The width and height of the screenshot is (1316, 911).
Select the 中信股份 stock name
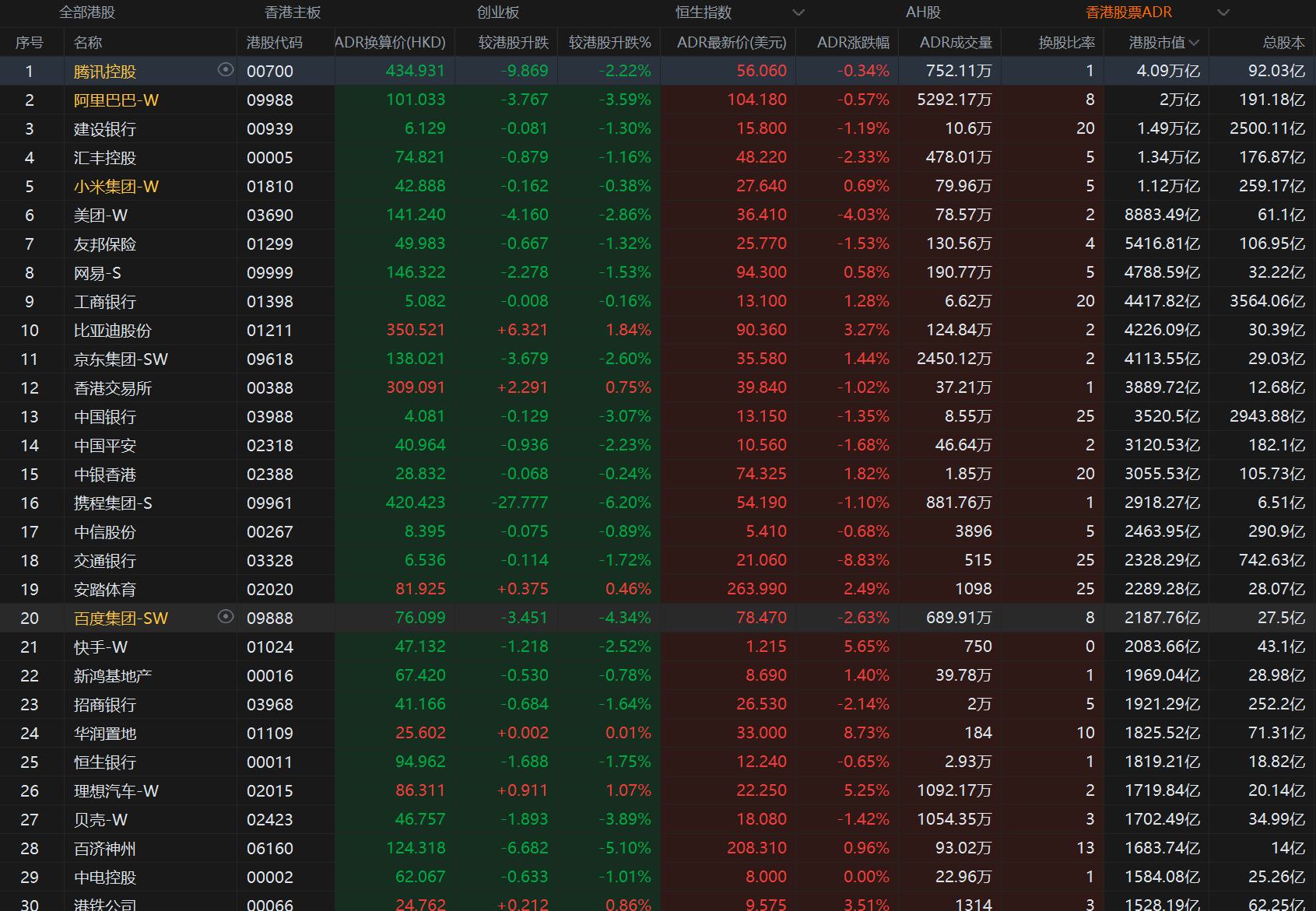pyautogui.click(x=105, y=531)
